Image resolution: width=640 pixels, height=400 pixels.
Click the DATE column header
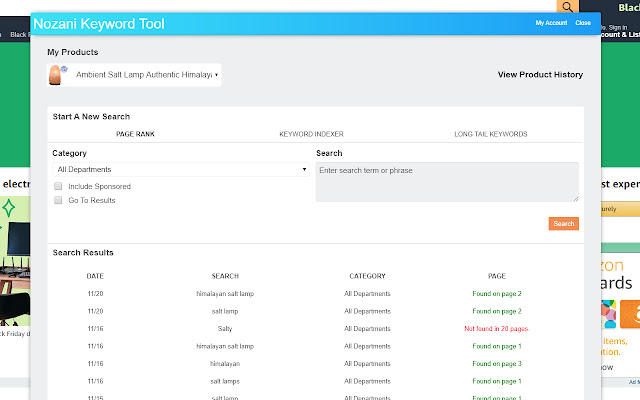pos(95,276)
